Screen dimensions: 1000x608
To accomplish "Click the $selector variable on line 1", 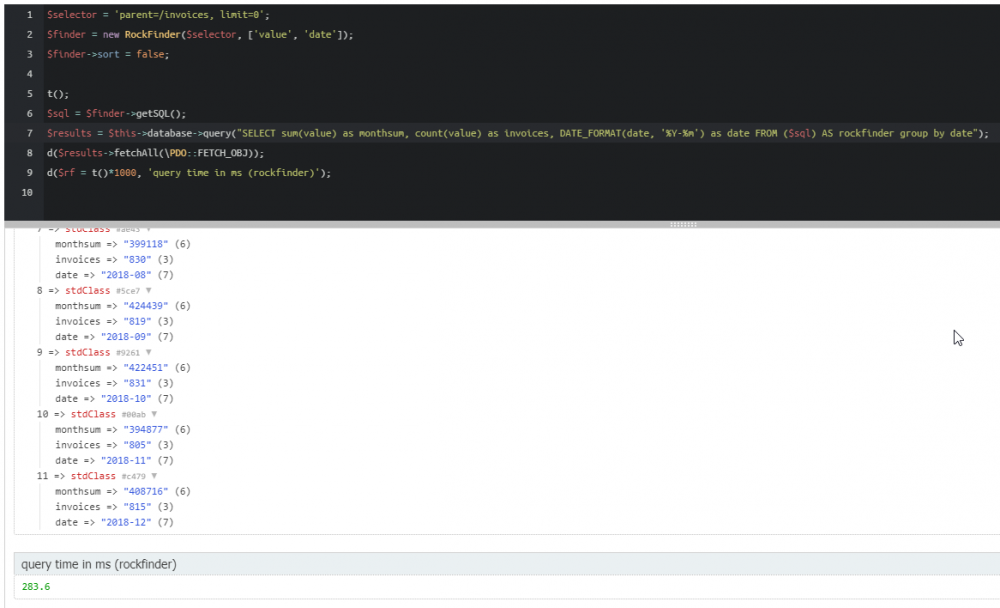I will tap(68, 16).
